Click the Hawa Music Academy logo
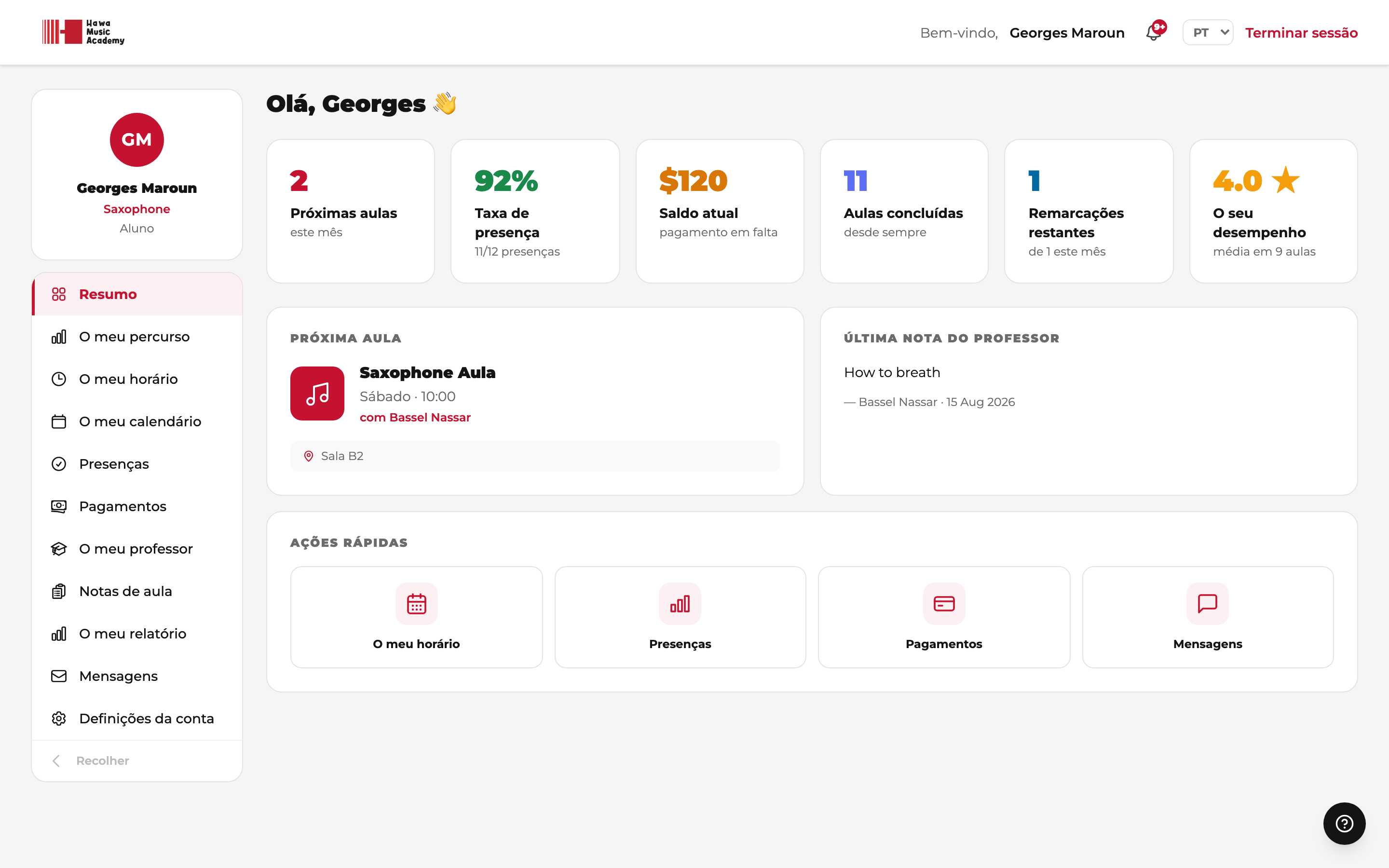 [x=83, y=32]
